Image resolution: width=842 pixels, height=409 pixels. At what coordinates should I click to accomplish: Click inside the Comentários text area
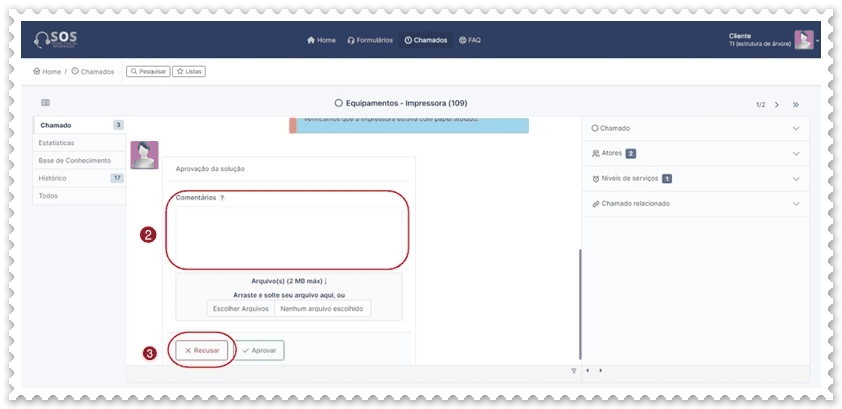click(x=287, y=235)
